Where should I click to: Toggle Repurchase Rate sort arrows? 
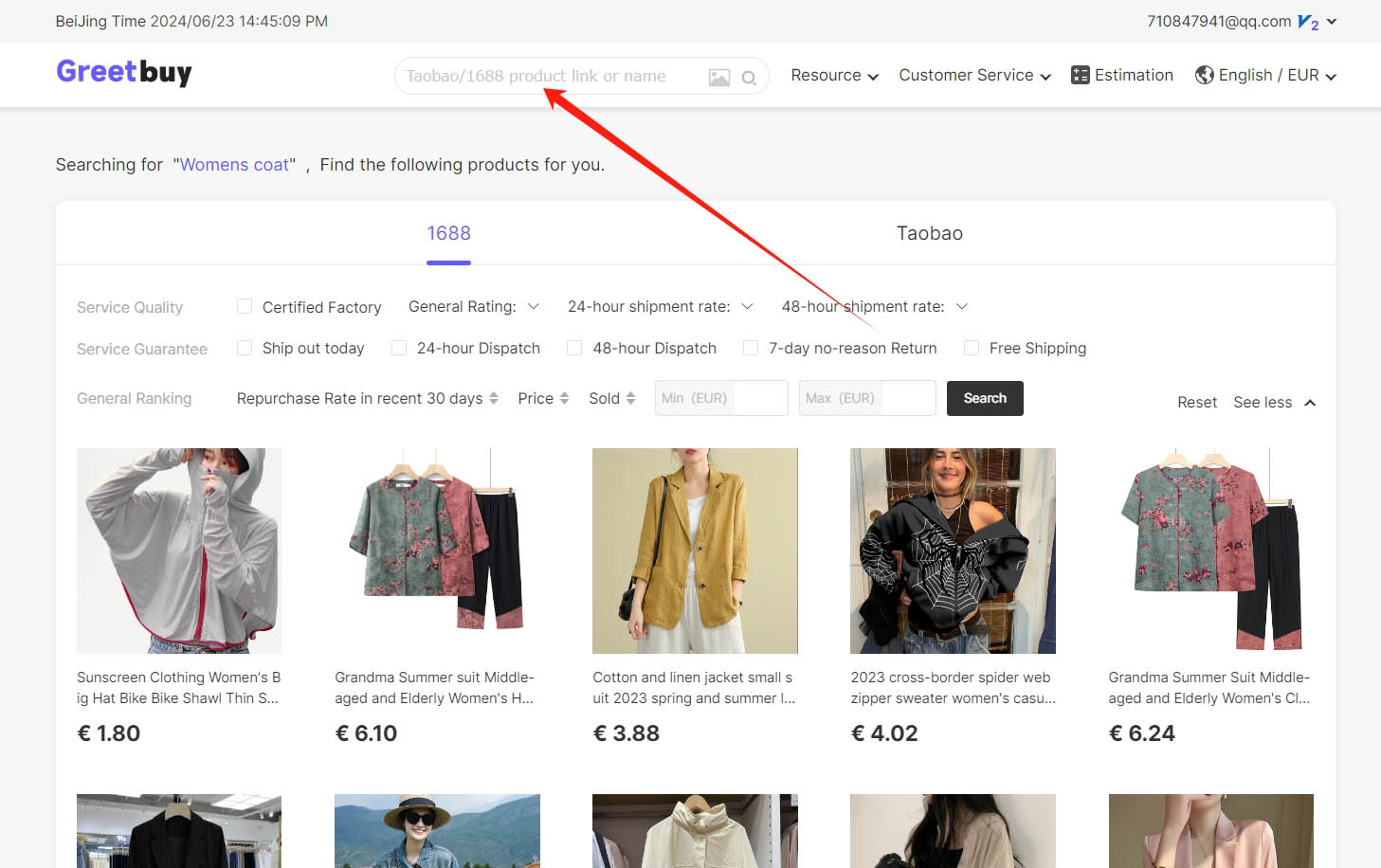click(x=493, y=399)
